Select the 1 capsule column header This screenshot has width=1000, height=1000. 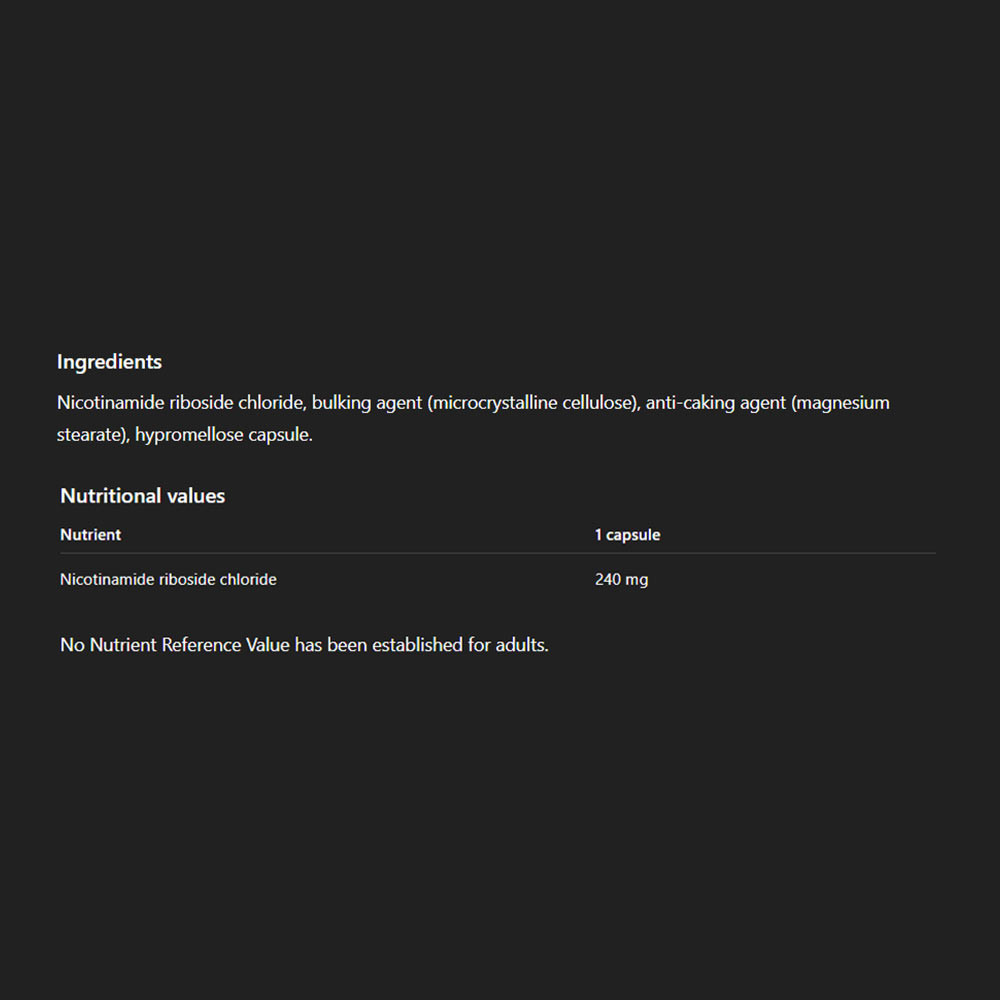click(628, 534)
